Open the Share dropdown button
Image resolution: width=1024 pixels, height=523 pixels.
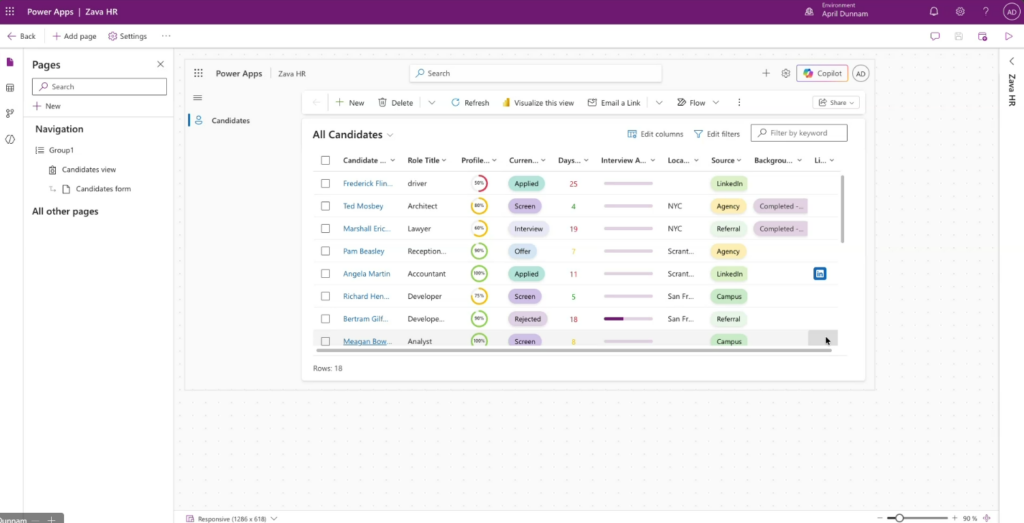(836, 102)
